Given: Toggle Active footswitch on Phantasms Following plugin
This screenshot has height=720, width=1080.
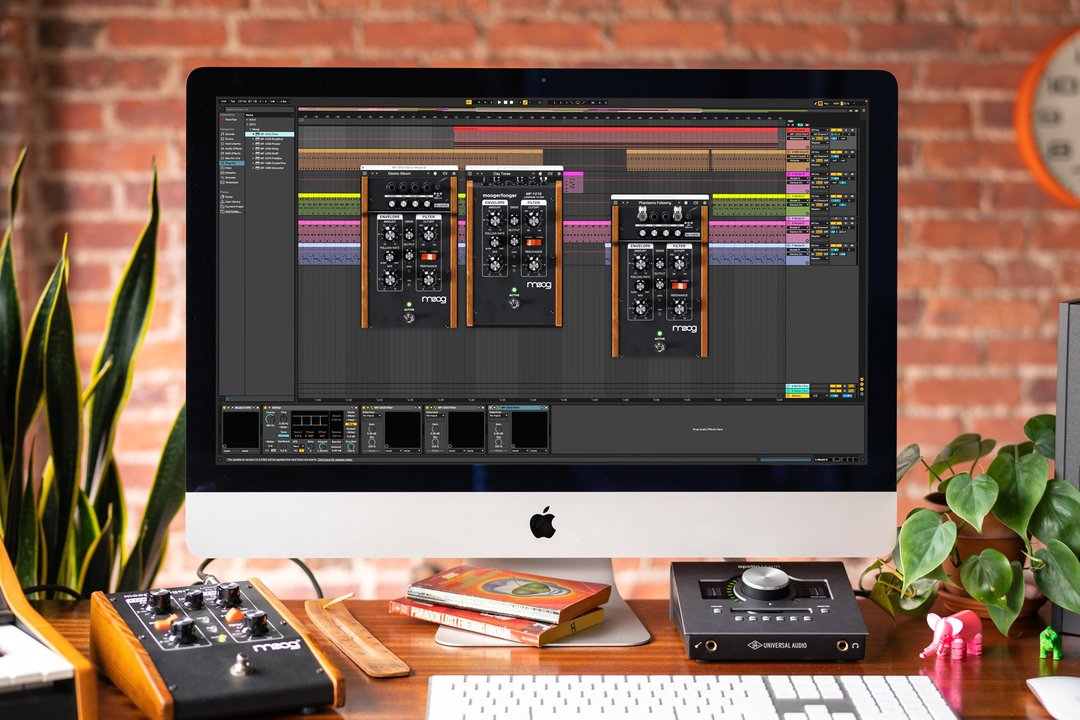Looking at the screenshot, I should pyautogui.click(x=660, y=346).
